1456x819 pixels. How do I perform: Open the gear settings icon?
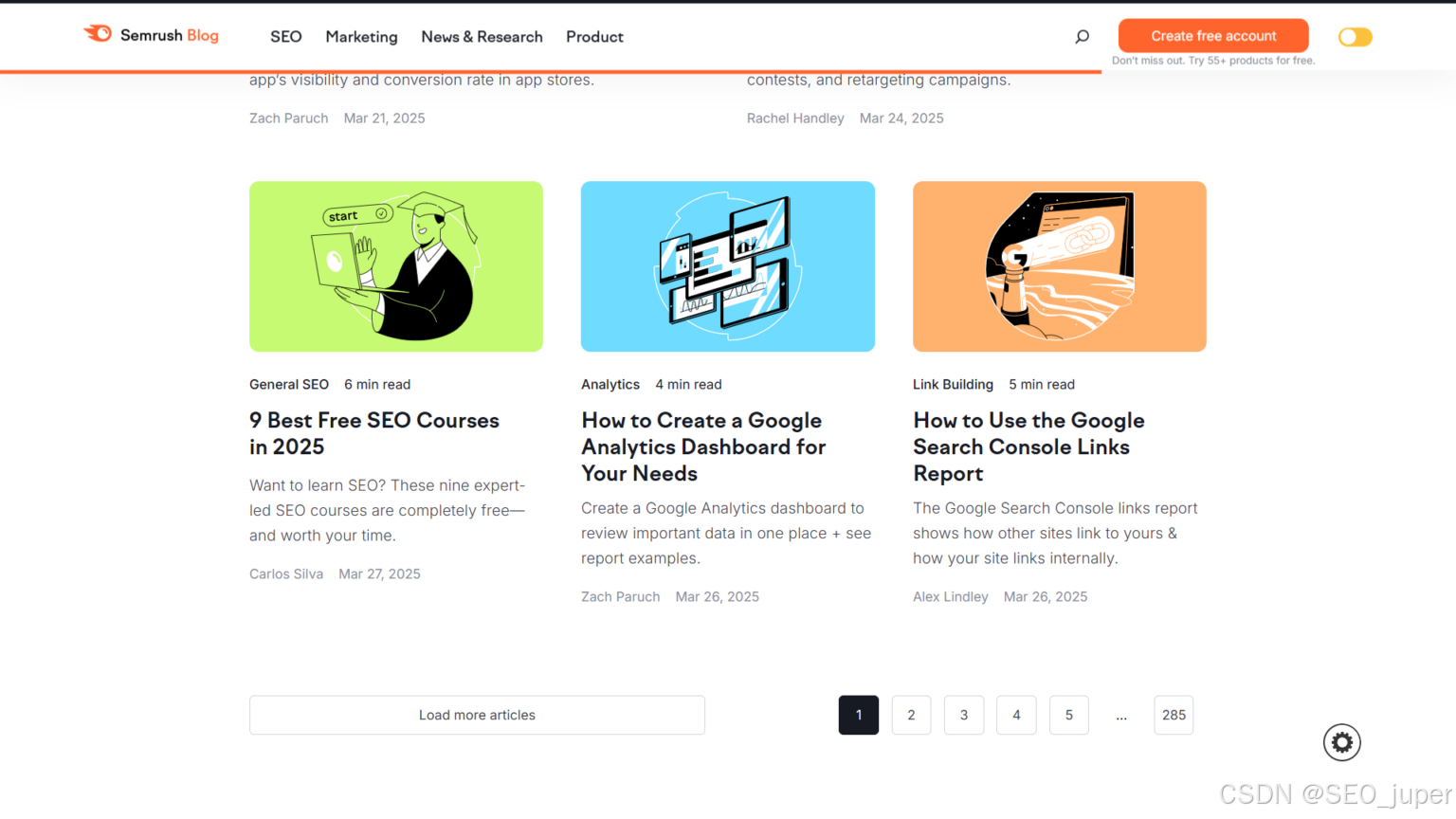tap(1341, 742)
